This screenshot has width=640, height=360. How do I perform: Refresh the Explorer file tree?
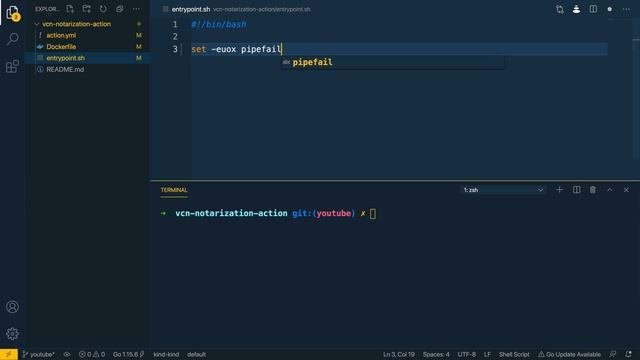(103, 9)
